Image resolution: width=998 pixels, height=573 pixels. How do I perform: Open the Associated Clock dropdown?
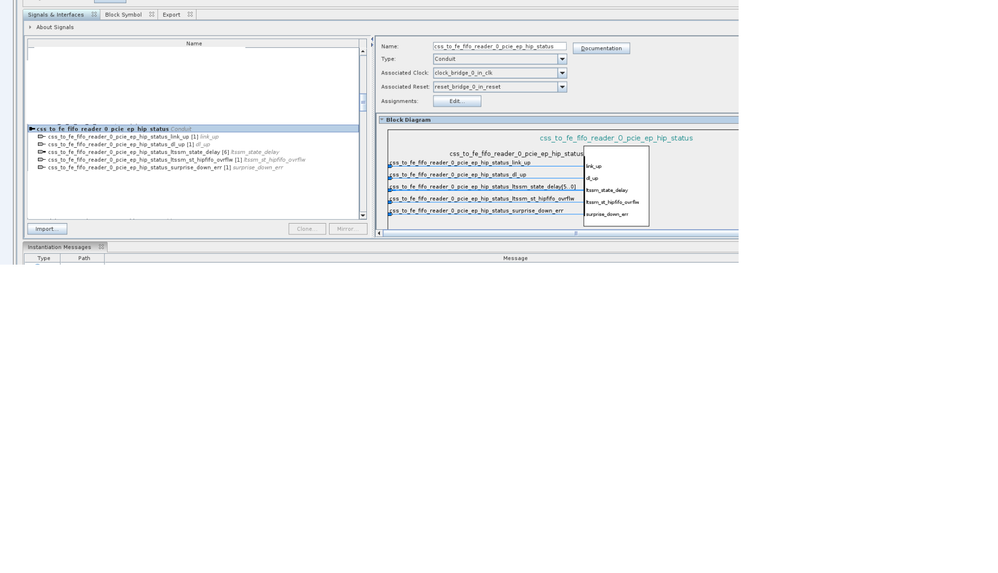tap(562, 73)
